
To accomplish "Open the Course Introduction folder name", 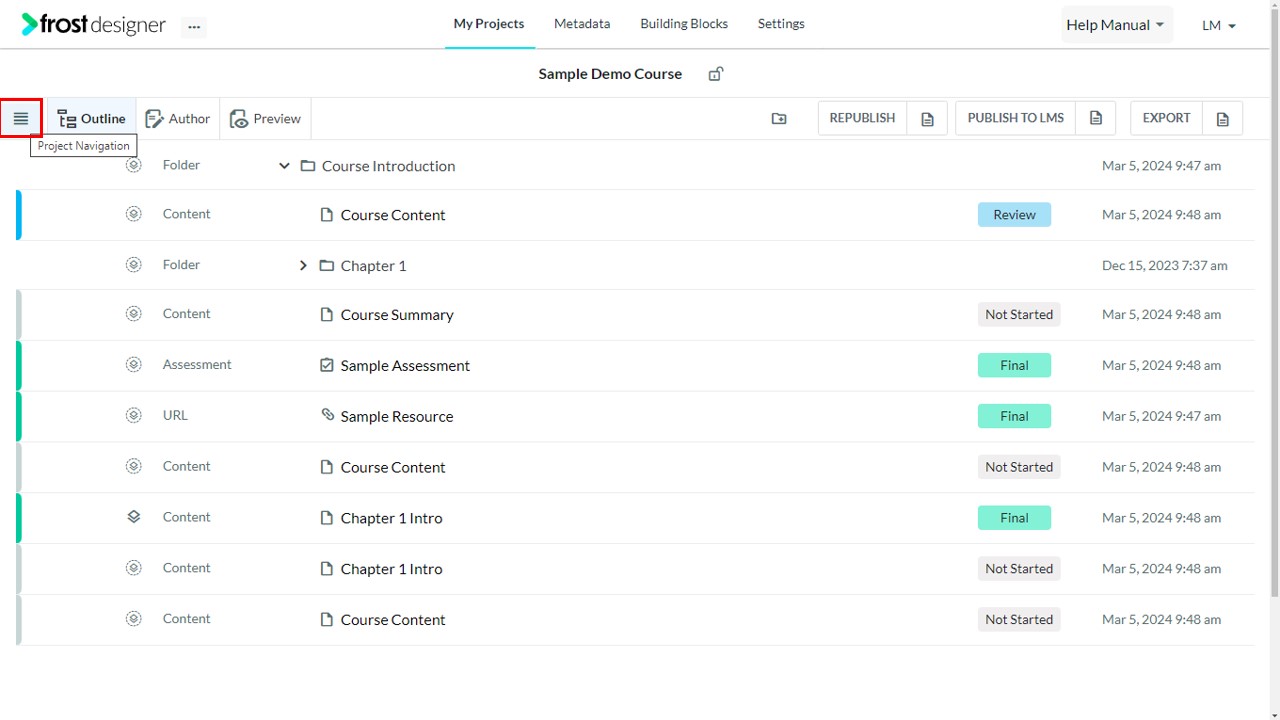I will 388,166.
